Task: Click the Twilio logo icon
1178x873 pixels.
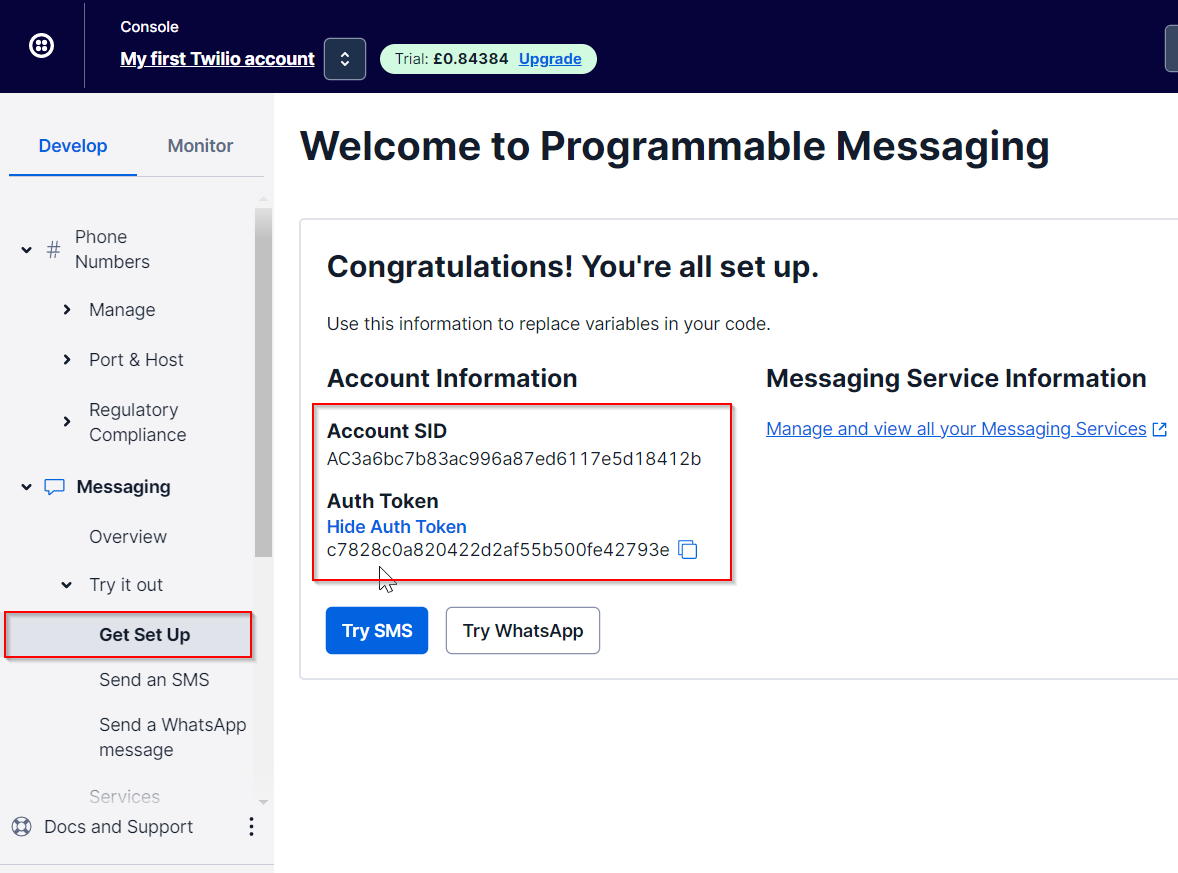Action: [41, 45]
